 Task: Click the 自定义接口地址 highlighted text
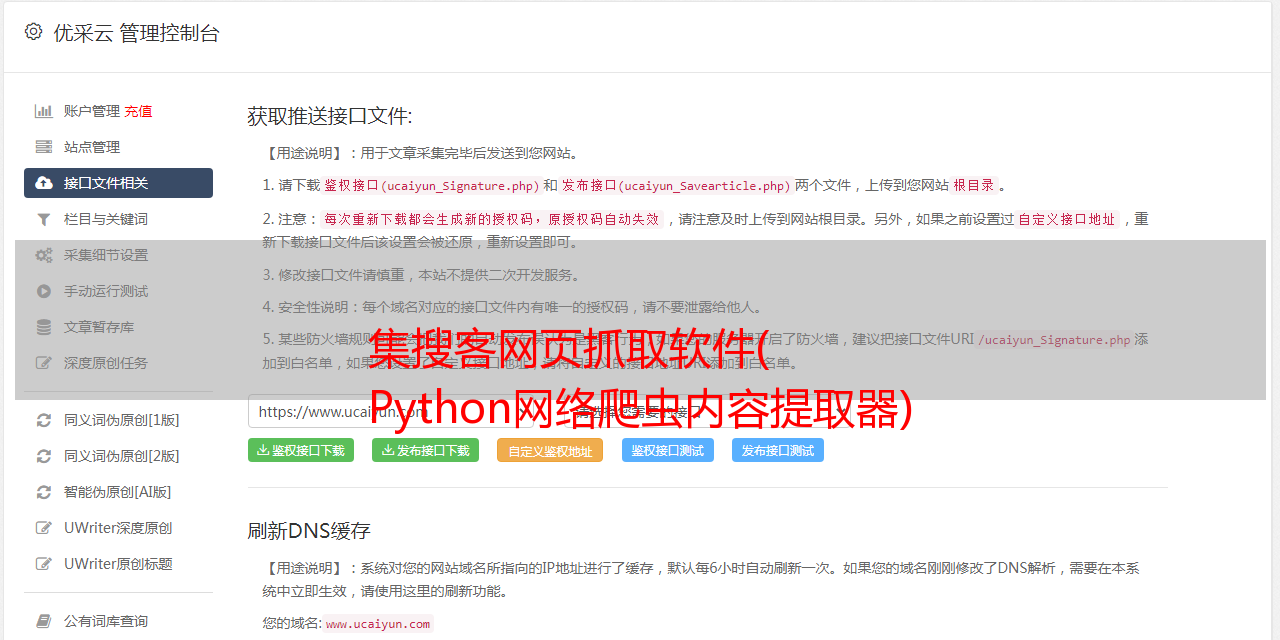(x=1067, y=219)
